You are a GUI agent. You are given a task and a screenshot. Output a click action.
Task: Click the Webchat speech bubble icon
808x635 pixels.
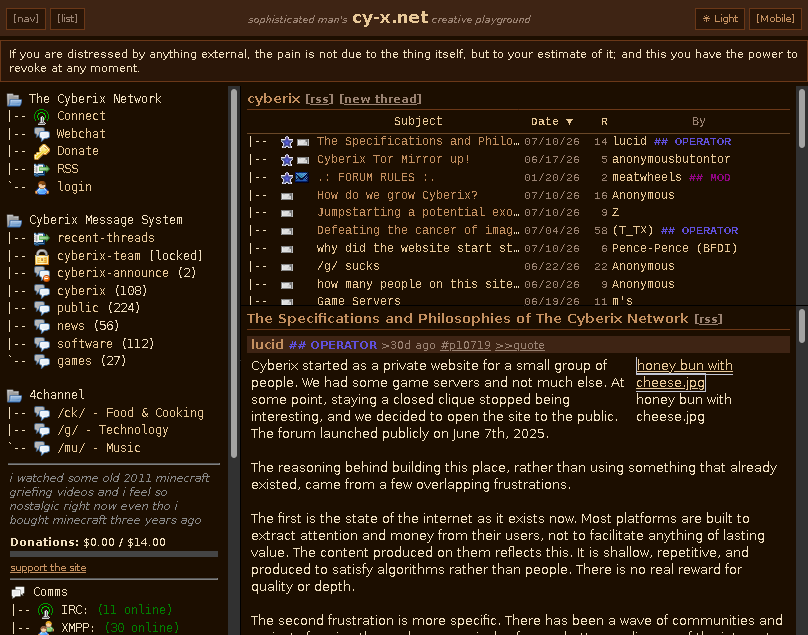(x=42, y=134)
